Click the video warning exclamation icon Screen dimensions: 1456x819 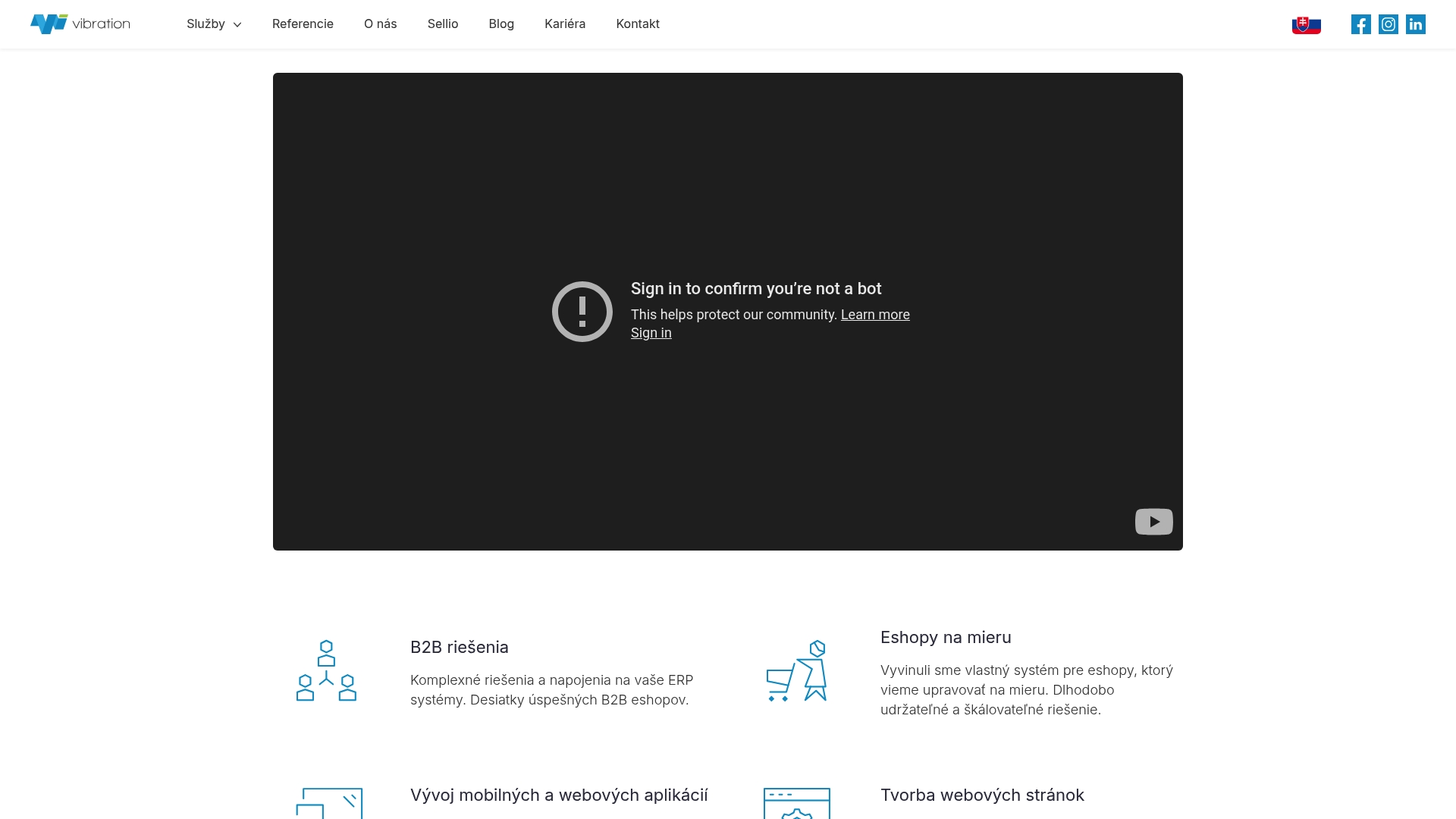point(582,311)
